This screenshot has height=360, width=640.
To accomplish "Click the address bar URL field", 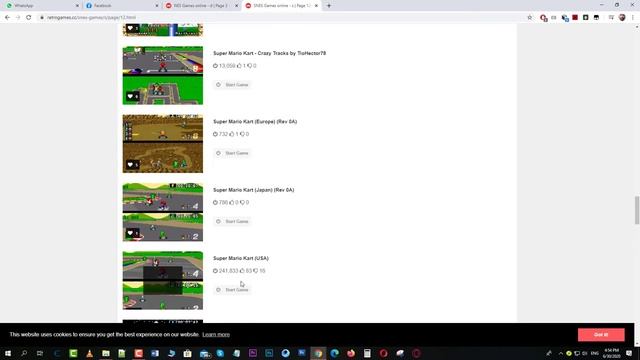I will (282, 18).
